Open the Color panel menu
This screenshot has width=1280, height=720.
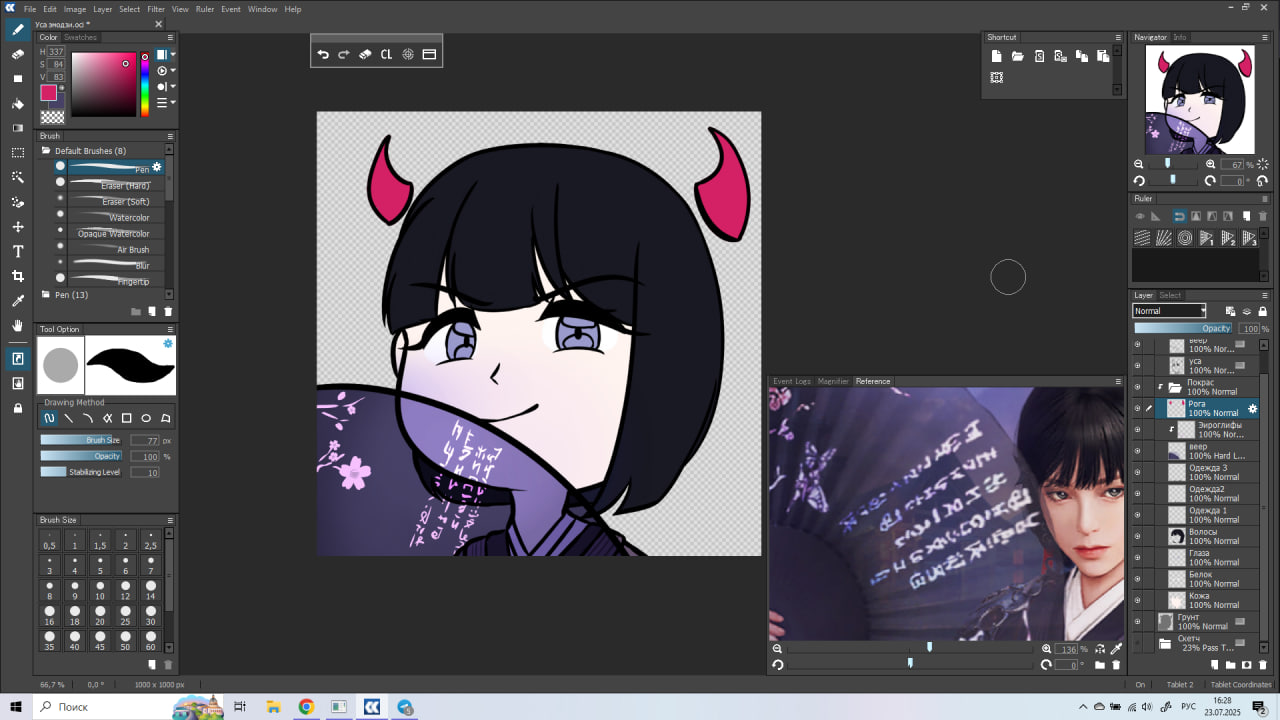tap(170, 37)
